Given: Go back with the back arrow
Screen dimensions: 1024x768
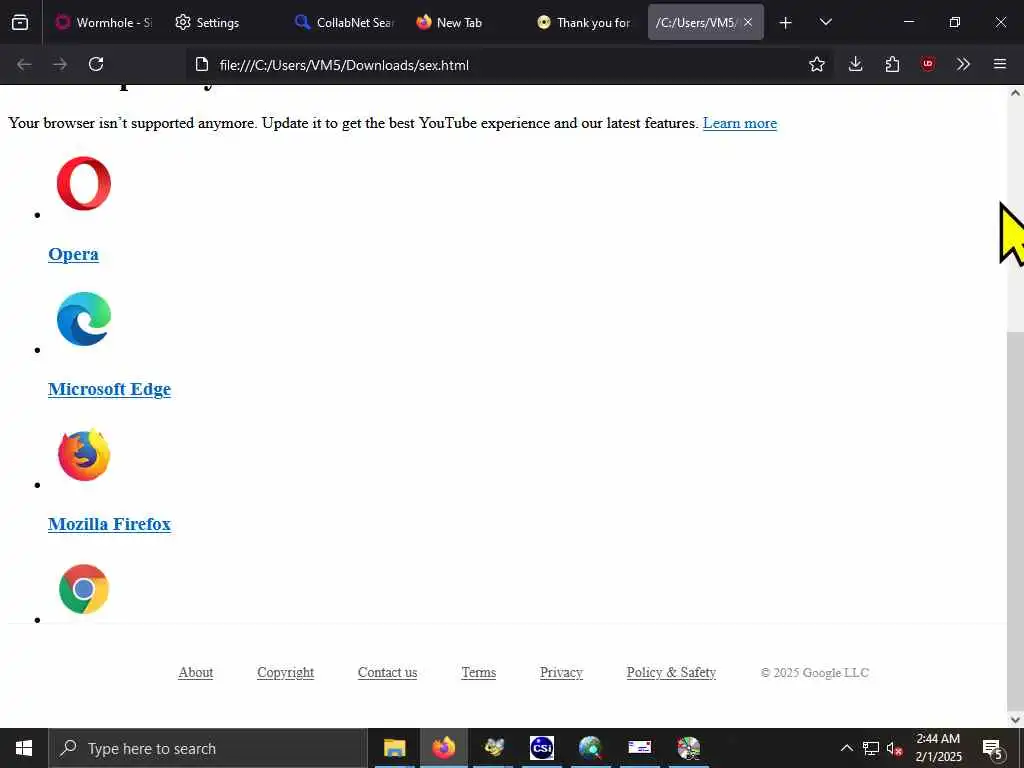Looking at the screenshot, I should click(x=24, y=64).
